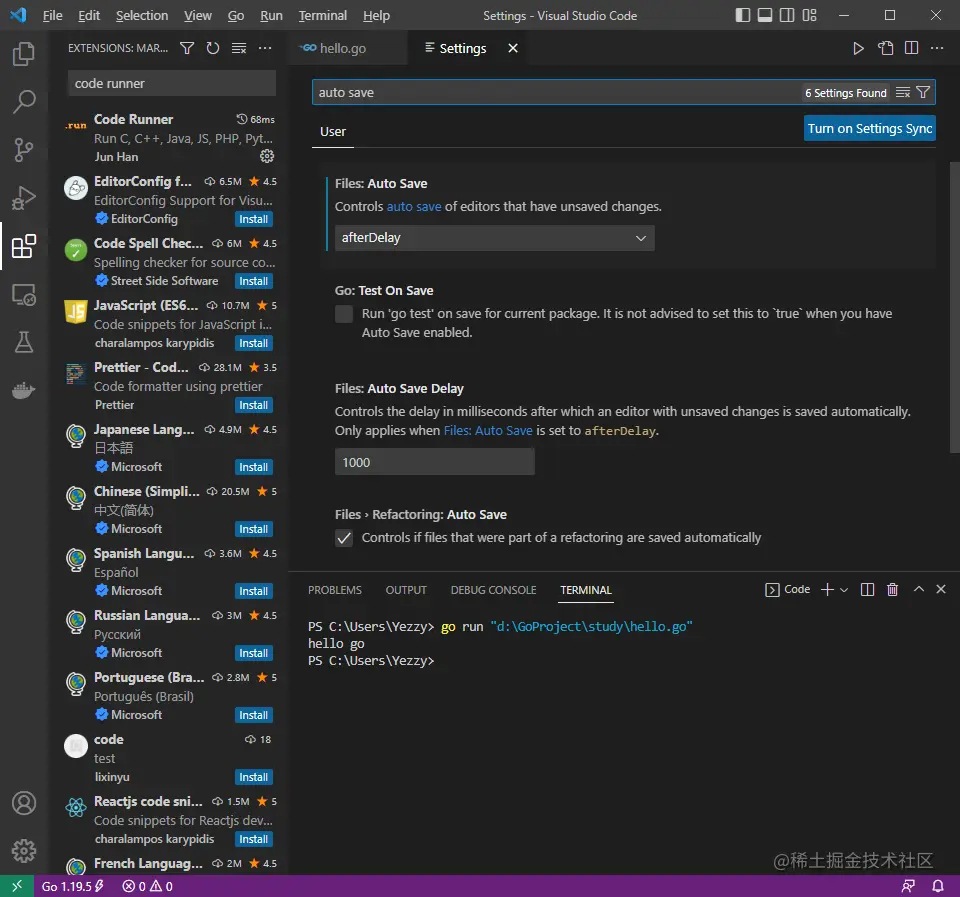Open Settings JSON file icon
Viewport: 960px width, 897px height.
tap(885, 48)
